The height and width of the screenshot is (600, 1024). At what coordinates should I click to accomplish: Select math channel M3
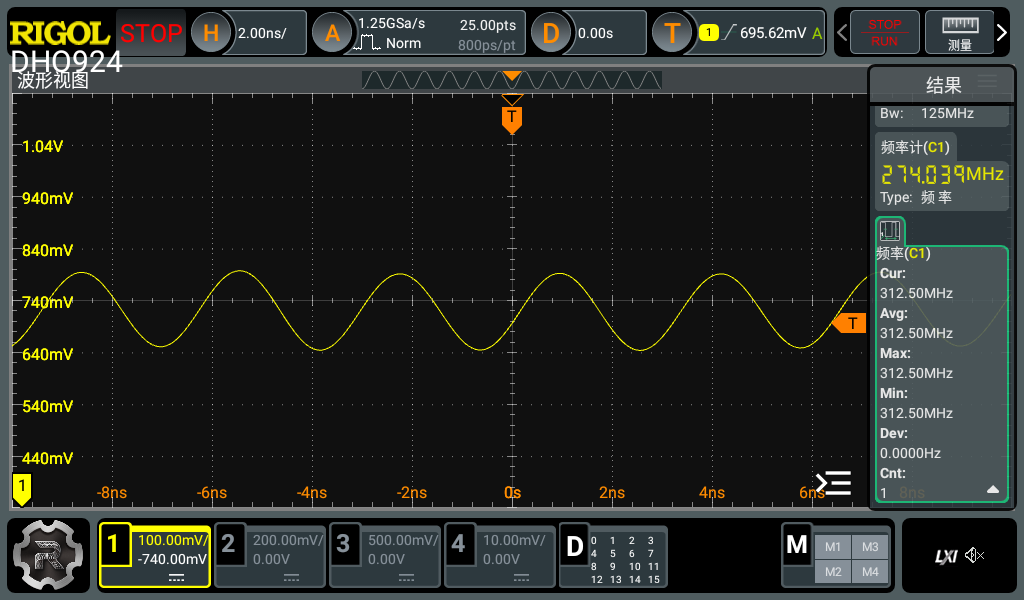point(870,547)
